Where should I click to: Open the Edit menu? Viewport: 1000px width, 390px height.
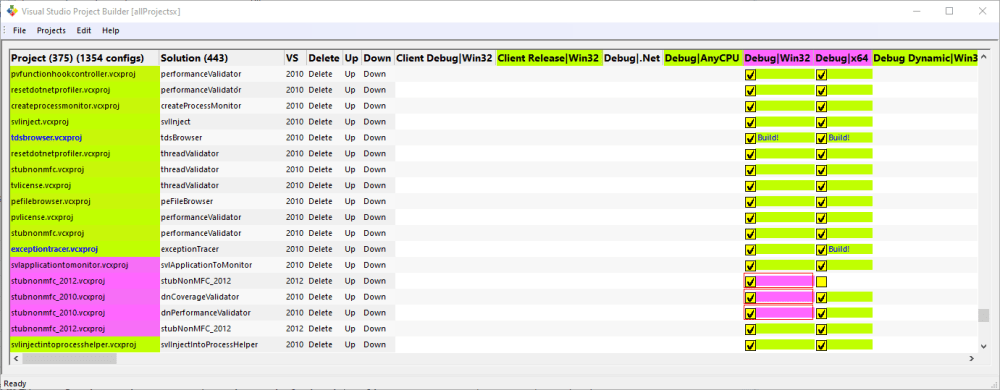(x=84, y=31)
